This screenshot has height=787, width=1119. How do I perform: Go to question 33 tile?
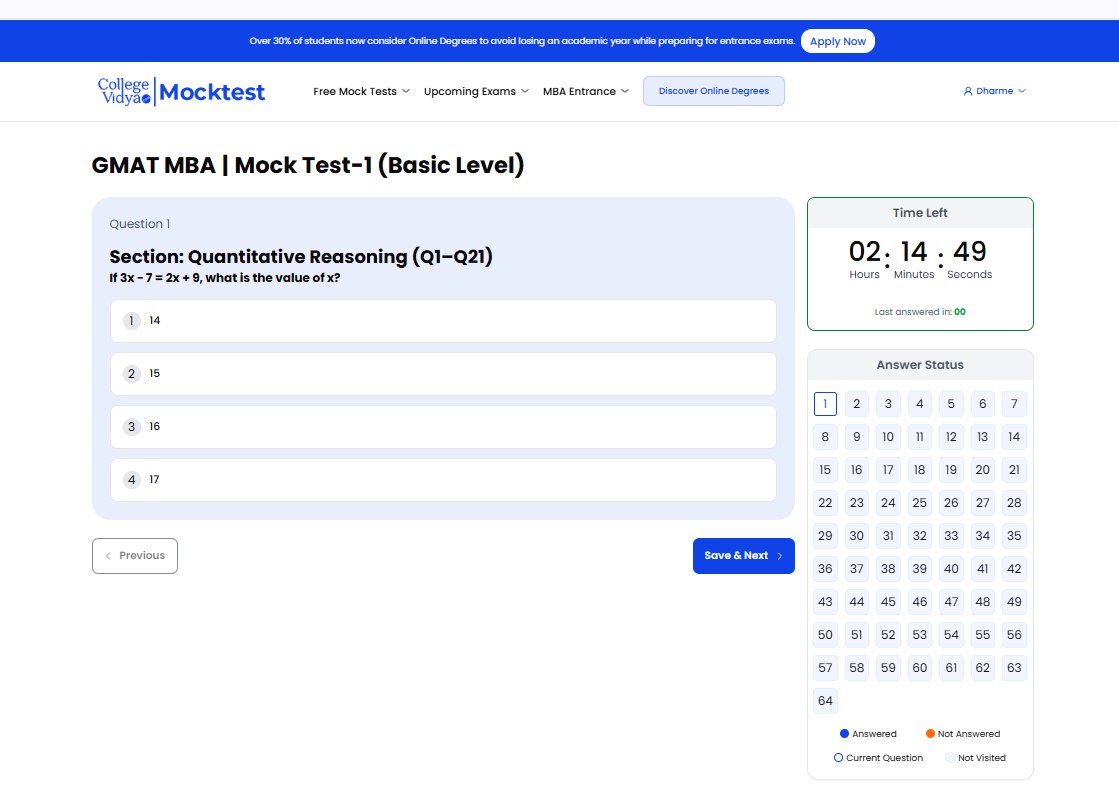pyautogui.click(x=951, y=536)
